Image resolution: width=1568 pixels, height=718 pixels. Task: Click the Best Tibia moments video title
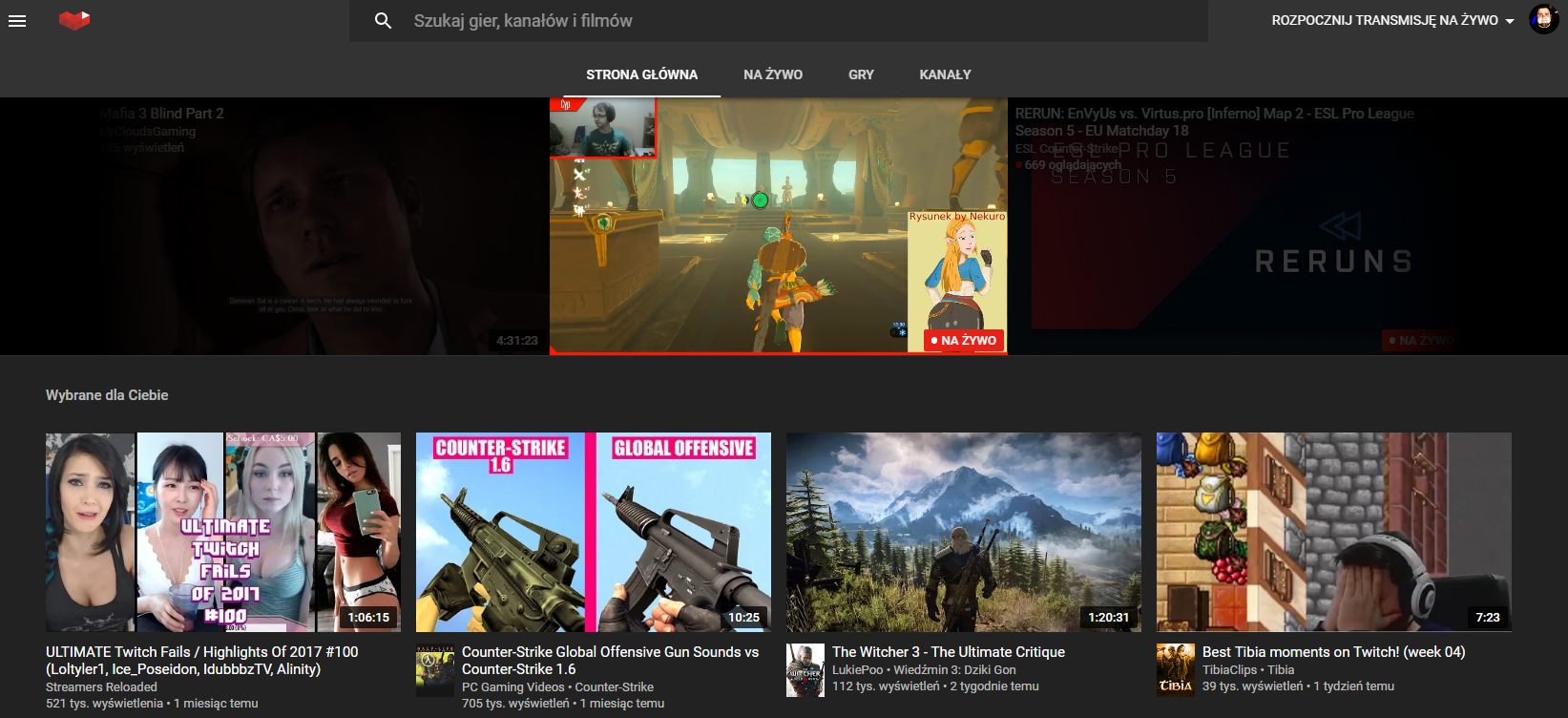pyautogui.click(x=1333, y=652)
